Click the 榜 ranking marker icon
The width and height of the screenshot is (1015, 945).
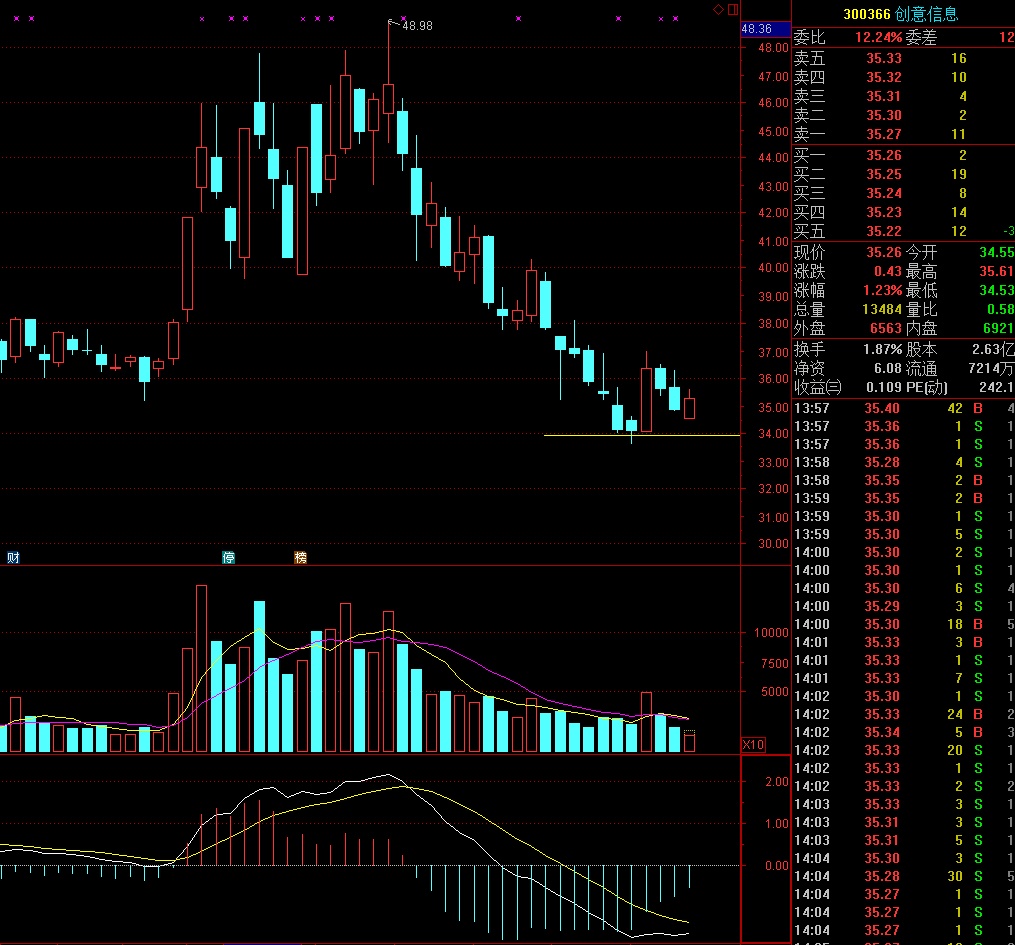coord(300,557)
